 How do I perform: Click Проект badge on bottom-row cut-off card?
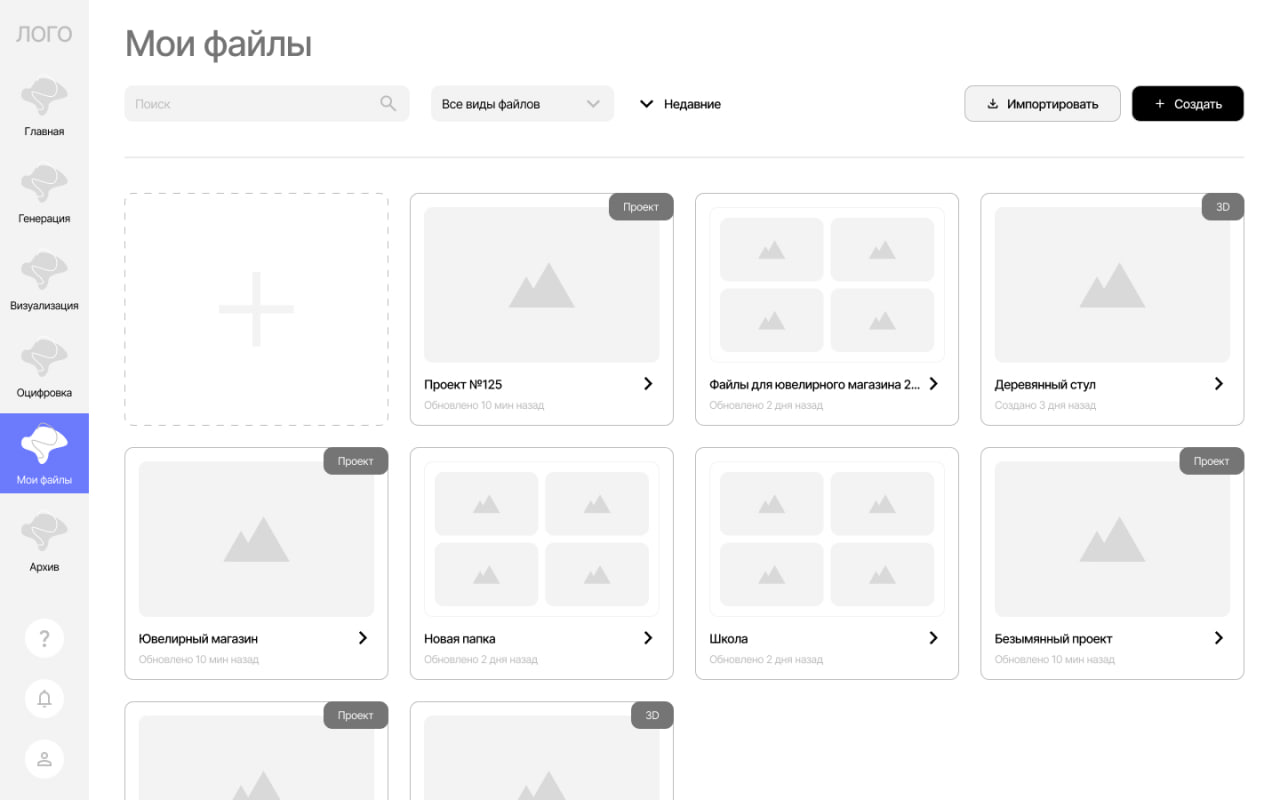356,715
